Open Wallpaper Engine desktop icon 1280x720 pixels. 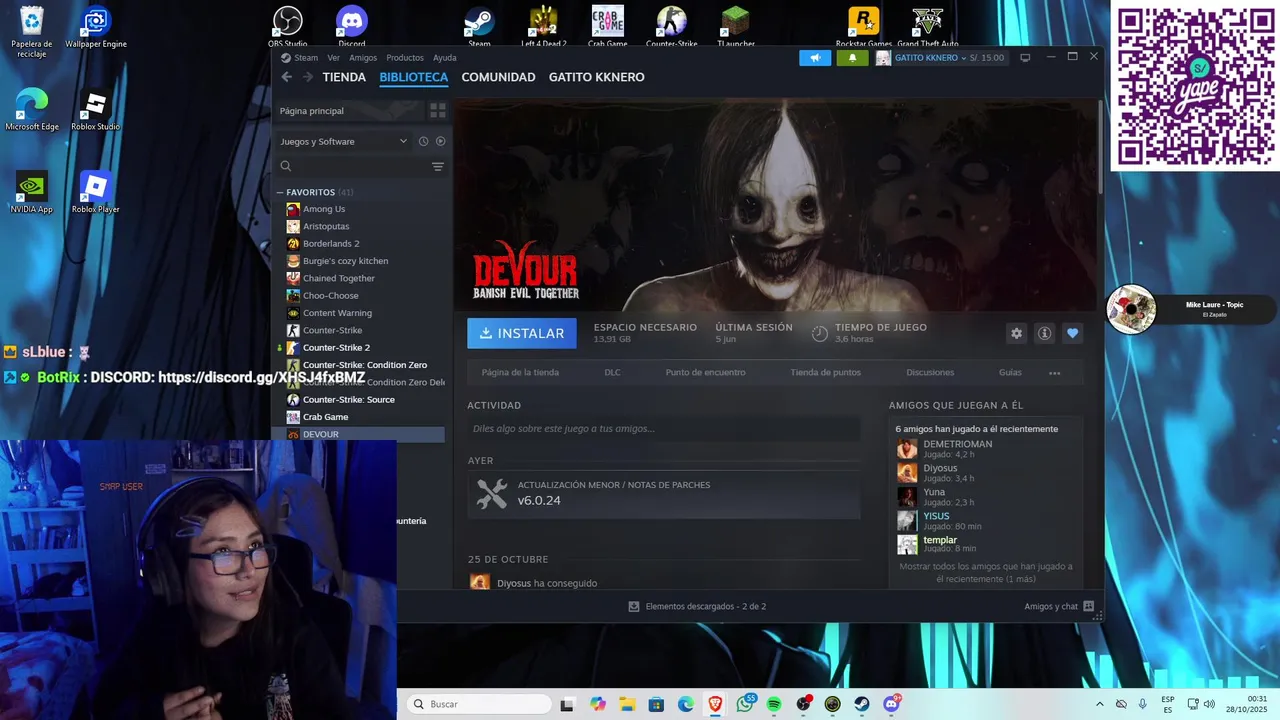96,26
